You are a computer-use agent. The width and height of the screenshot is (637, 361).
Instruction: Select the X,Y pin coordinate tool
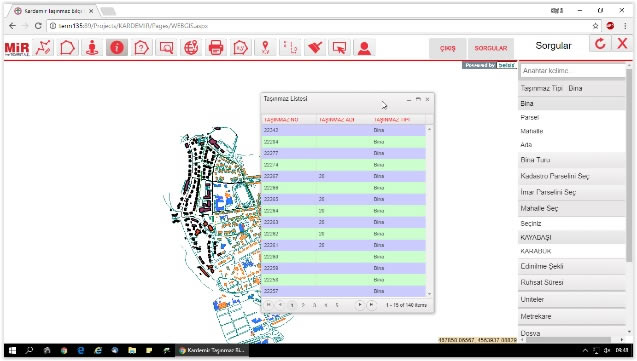tap(265, 48)
